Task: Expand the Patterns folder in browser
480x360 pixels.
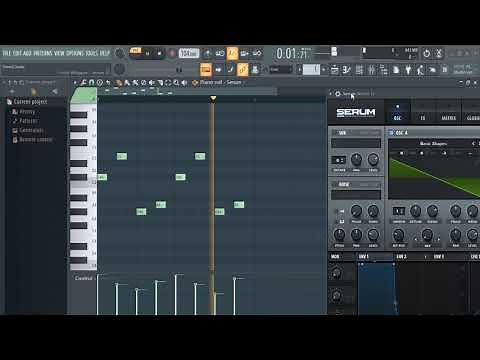Action: (28, 121)
